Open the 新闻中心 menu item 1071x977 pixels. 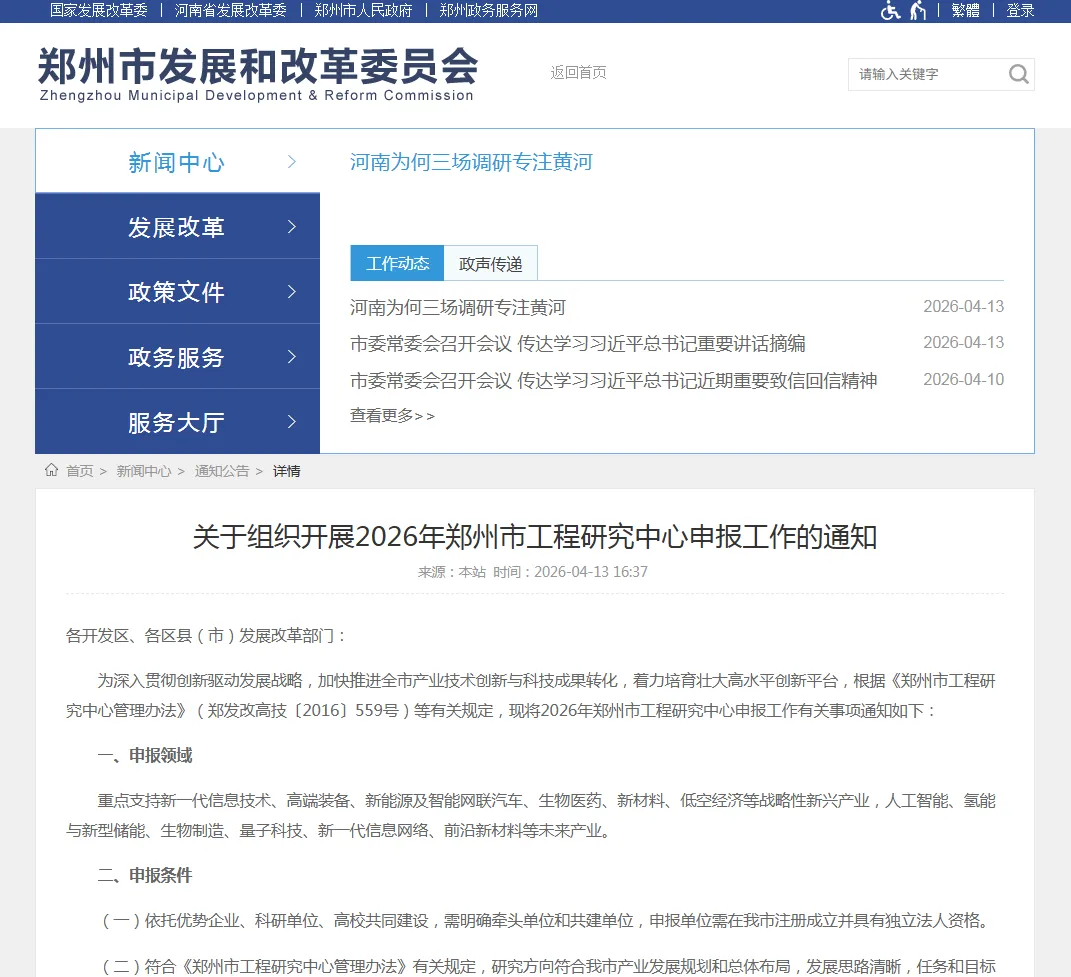[x=178, y=161]
